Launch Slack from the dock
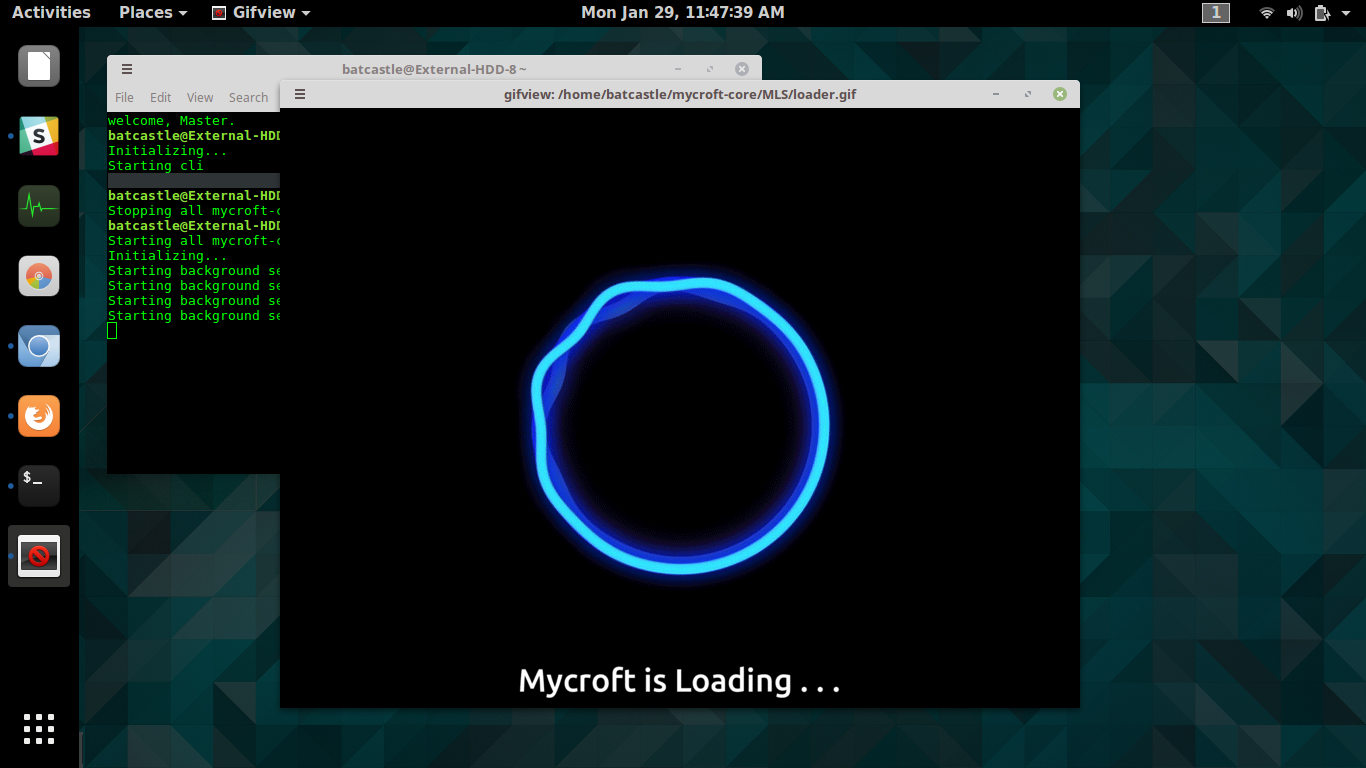Image resolution: width=1366 pixels, height=768 pixels. click(x=39, y=136)
